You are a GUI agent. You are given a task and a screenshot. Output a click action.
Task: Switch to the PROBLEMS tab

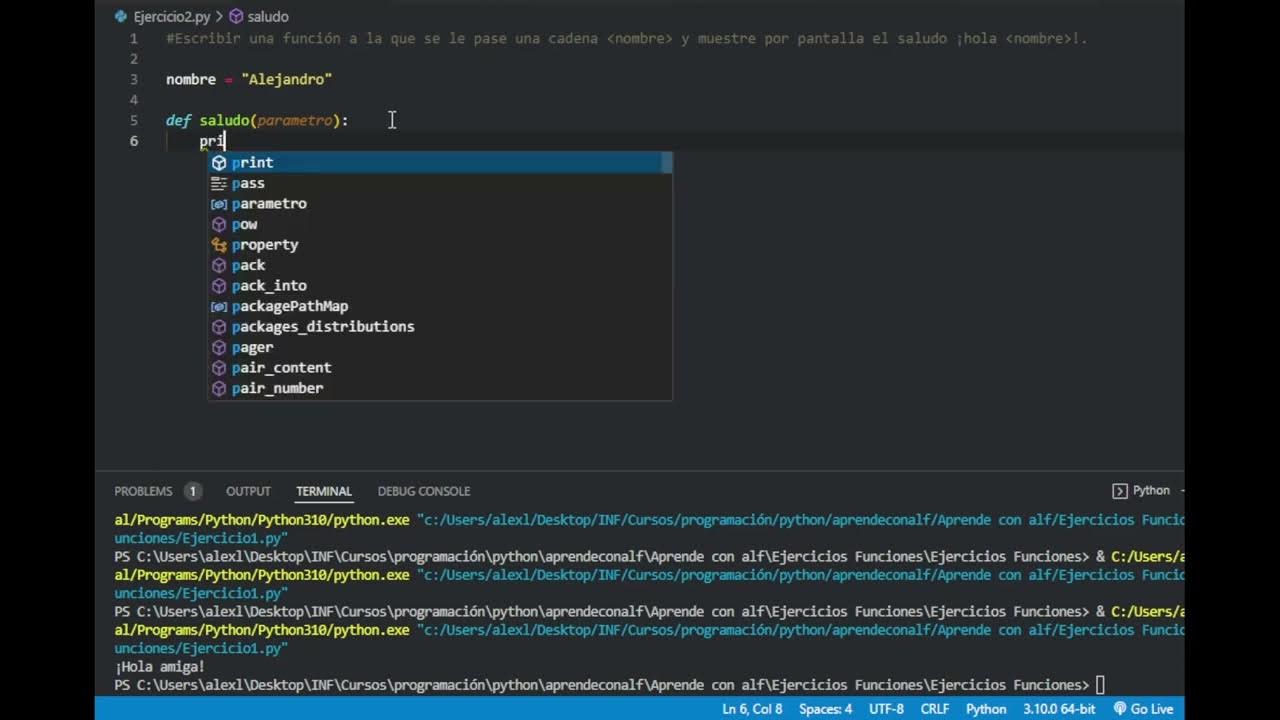(143, 491)
